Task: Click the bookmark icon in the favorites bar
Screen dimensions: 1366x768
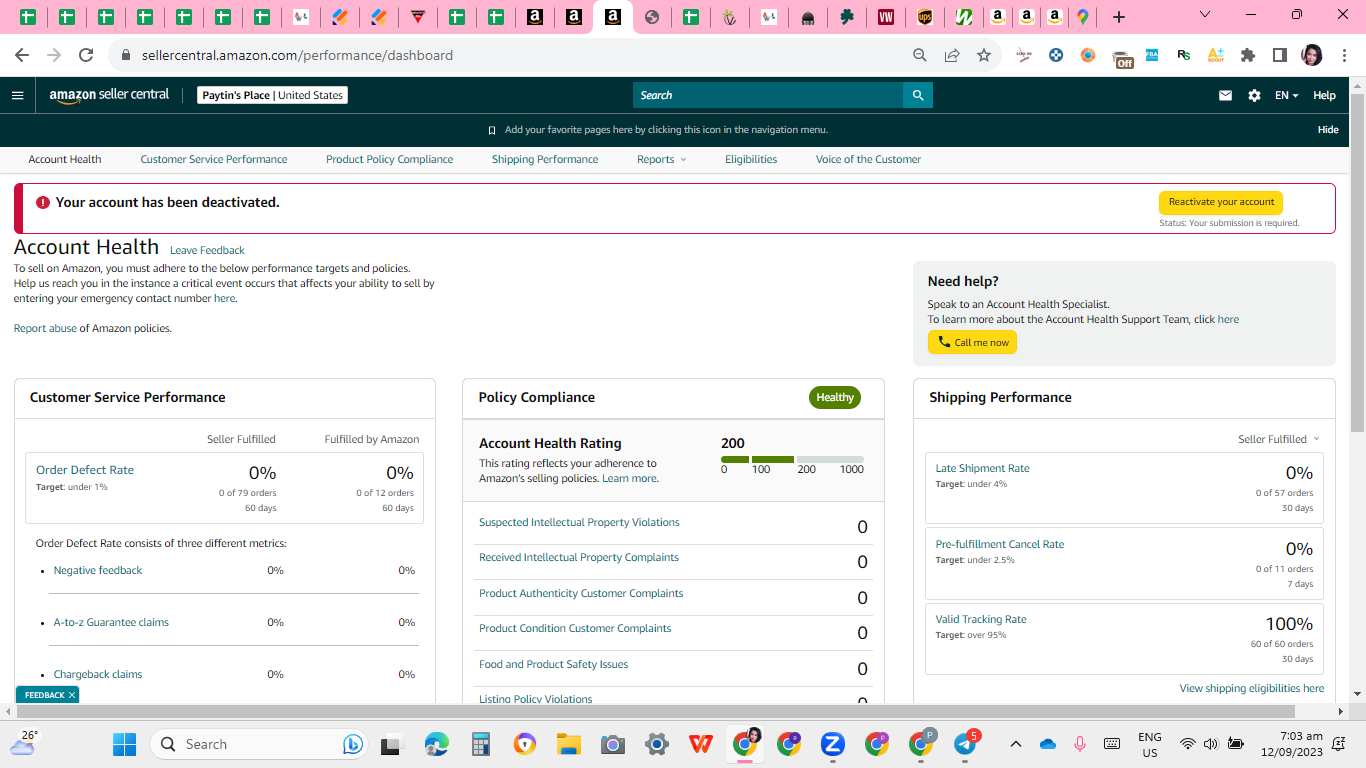Action: [x=492, y=130]
